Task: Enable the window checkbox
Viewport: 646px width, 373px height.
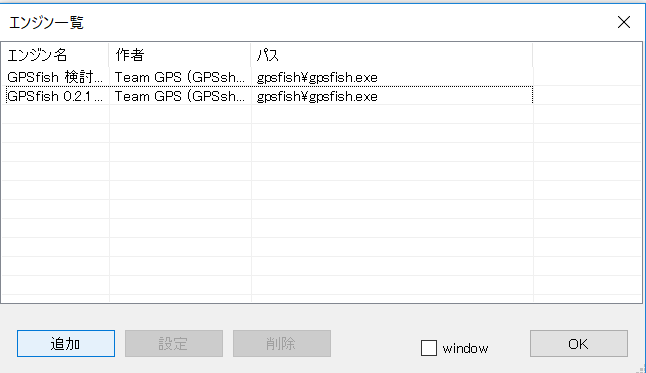Action: click(429, 348)
